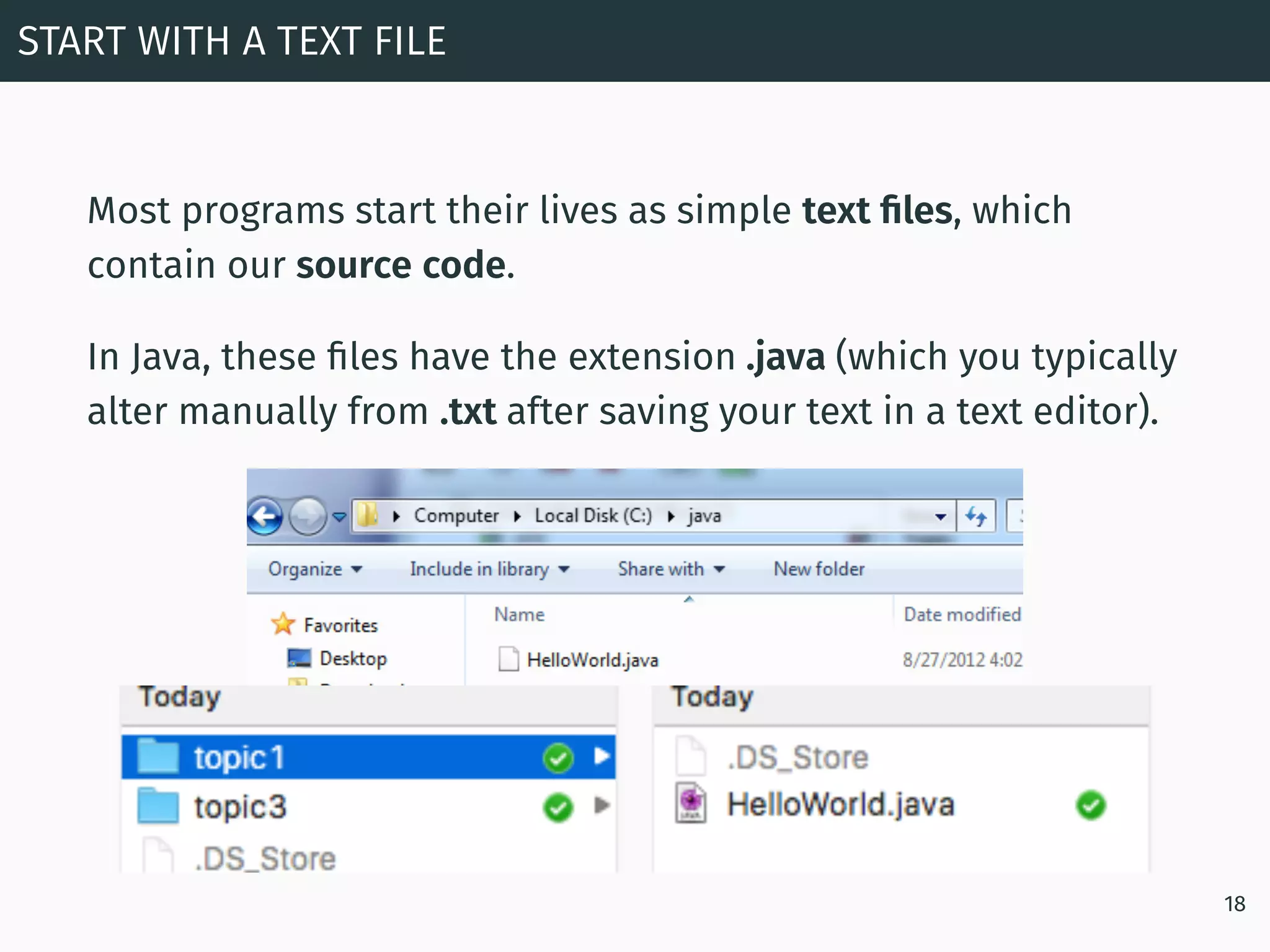Select HelloWorld.java in Windows file list
This screenshot has height=952, width=1270.
(592, 660)
